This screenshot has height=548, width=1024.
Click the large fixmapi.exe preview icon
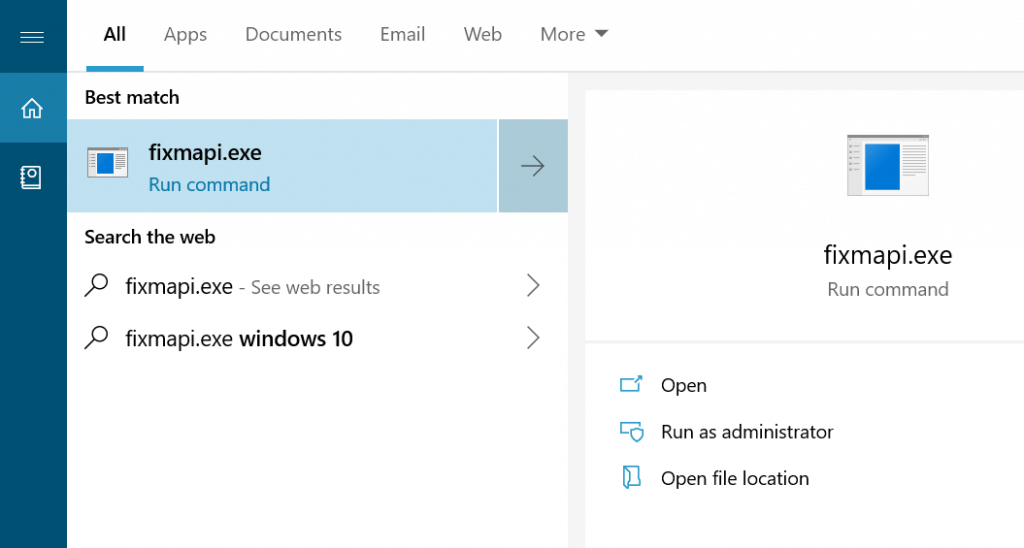(x=888, y=165)
